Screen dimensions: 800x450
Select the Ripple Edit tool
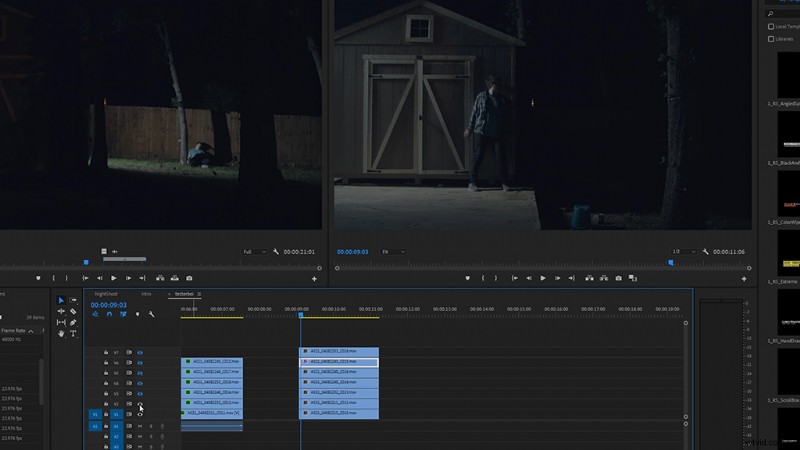(x=61, y=311)
